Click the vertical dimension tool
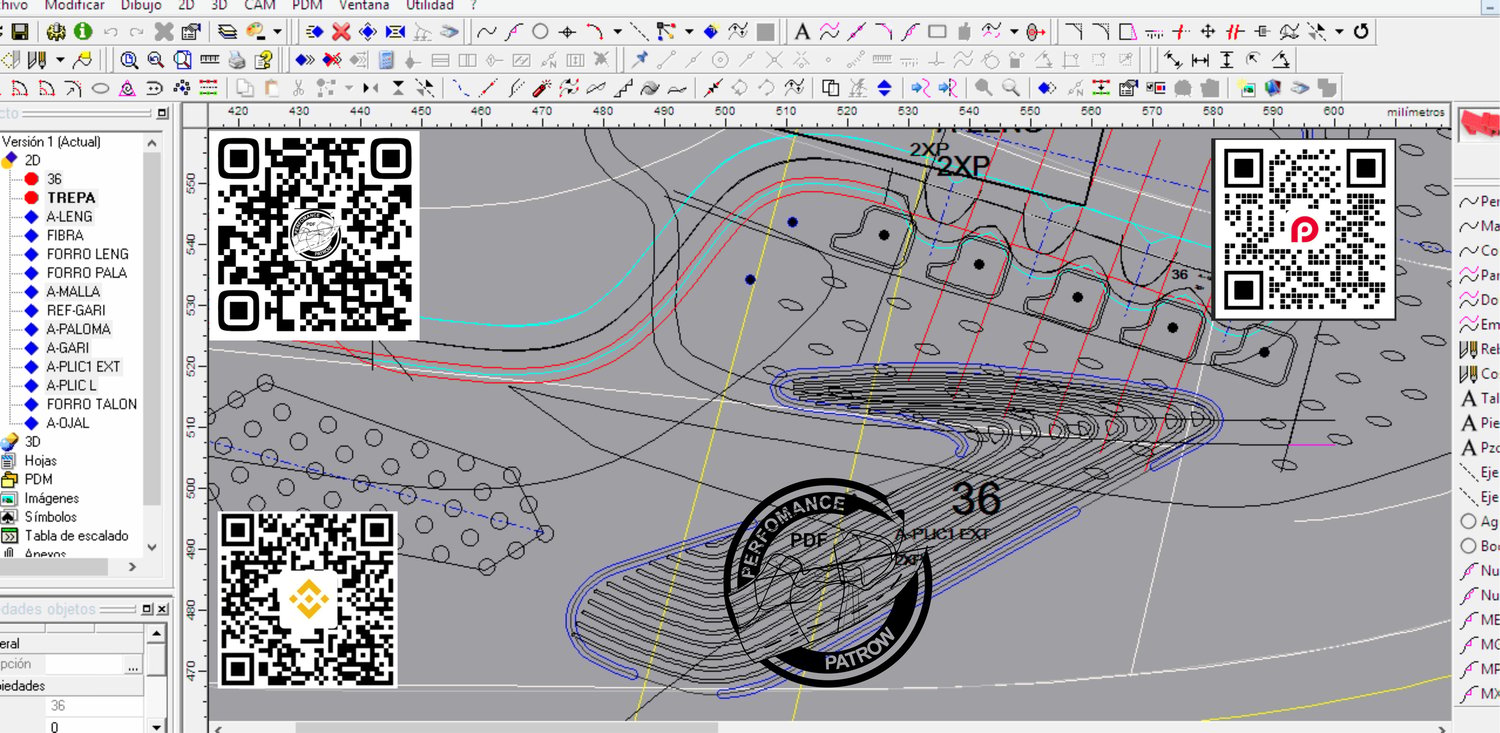 pyautogui.click(x=1227, y=60)
